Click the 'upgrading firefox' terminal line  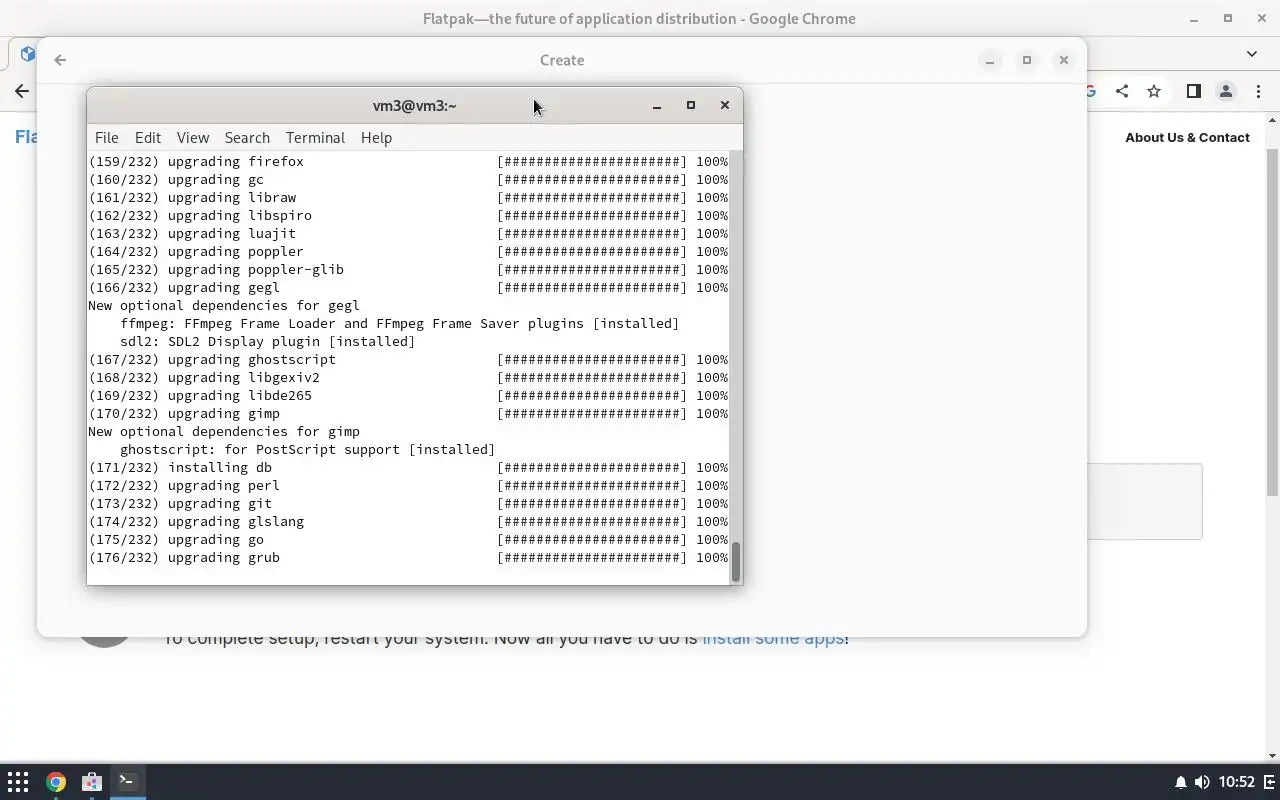[408, 162]
